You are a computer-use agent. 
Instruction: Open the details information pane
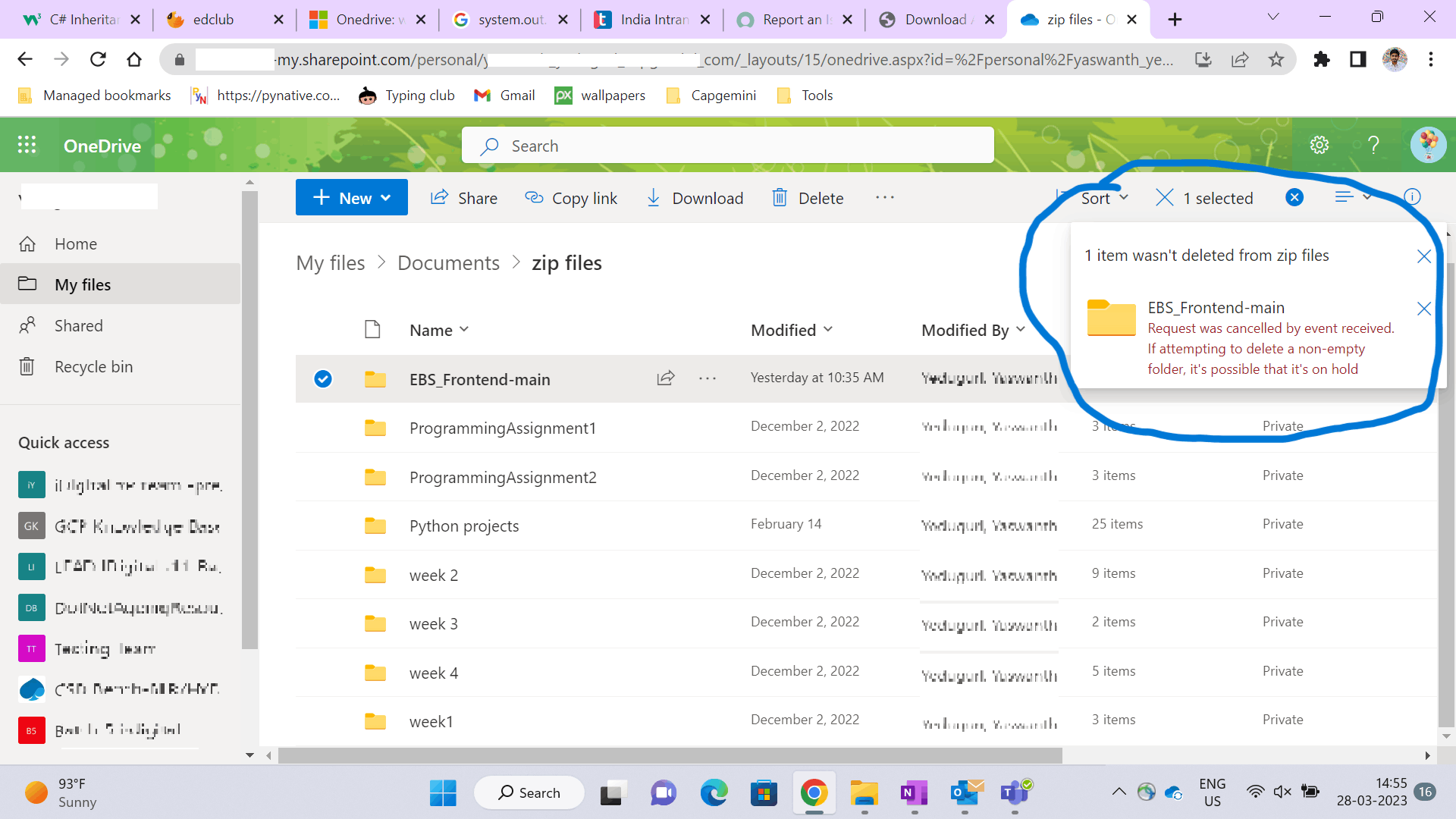point(1412,196)
